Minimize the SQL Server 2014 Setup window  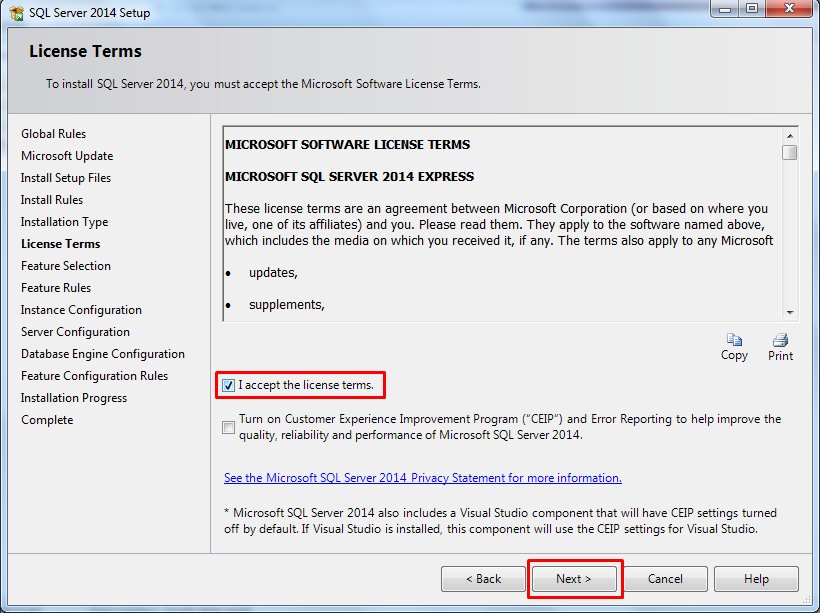coord(725,9)
